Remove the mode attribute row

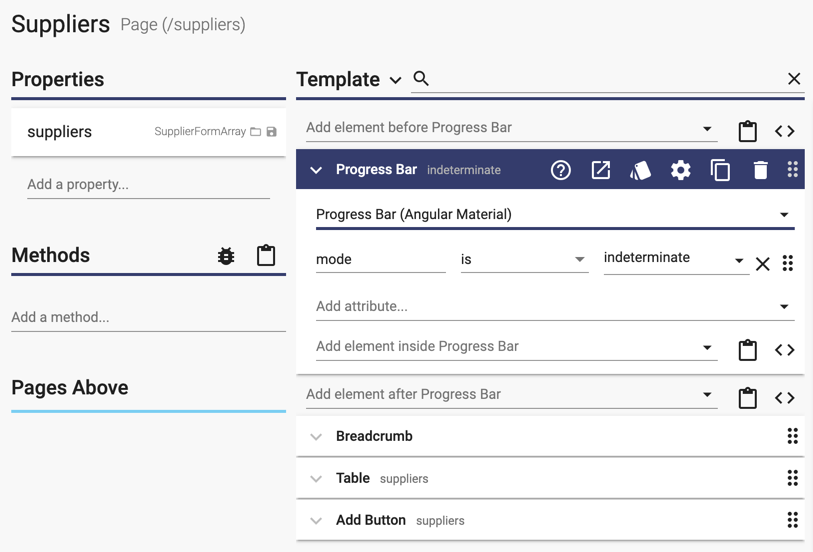coord(762,264)
